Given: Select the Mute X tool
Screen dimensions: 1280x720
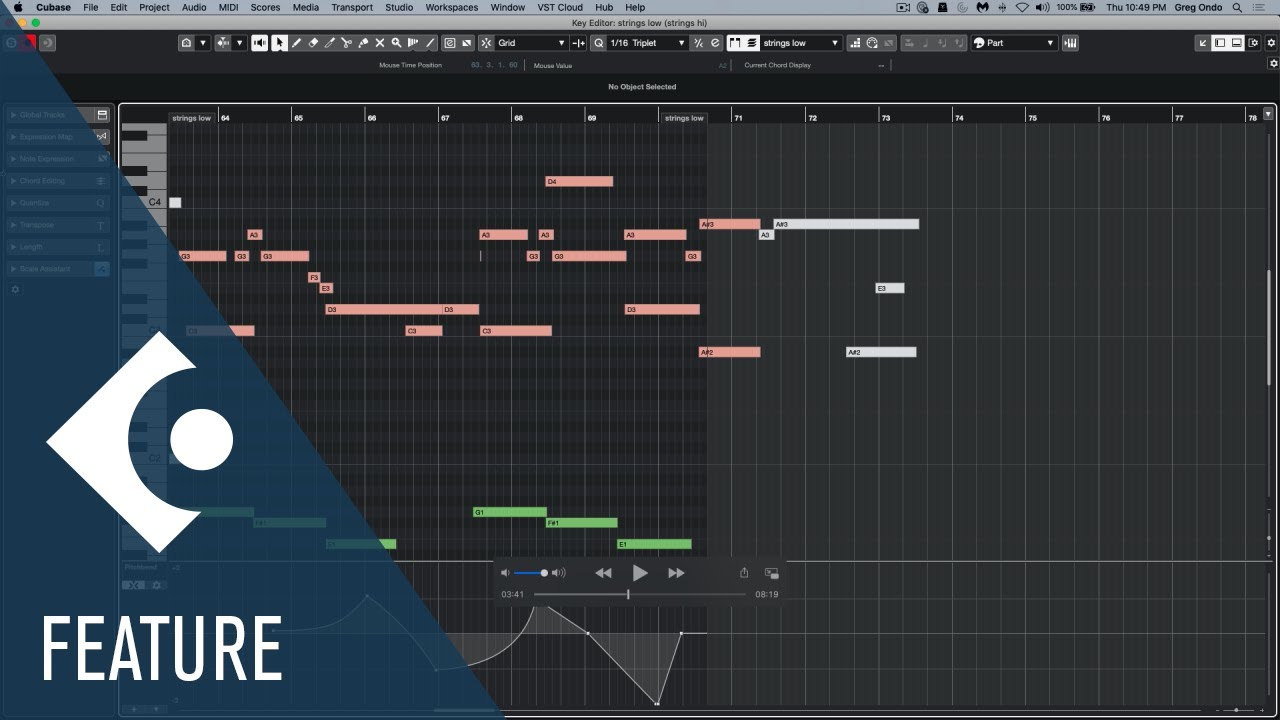Looking at the screenshot, I should coord(380,43).
